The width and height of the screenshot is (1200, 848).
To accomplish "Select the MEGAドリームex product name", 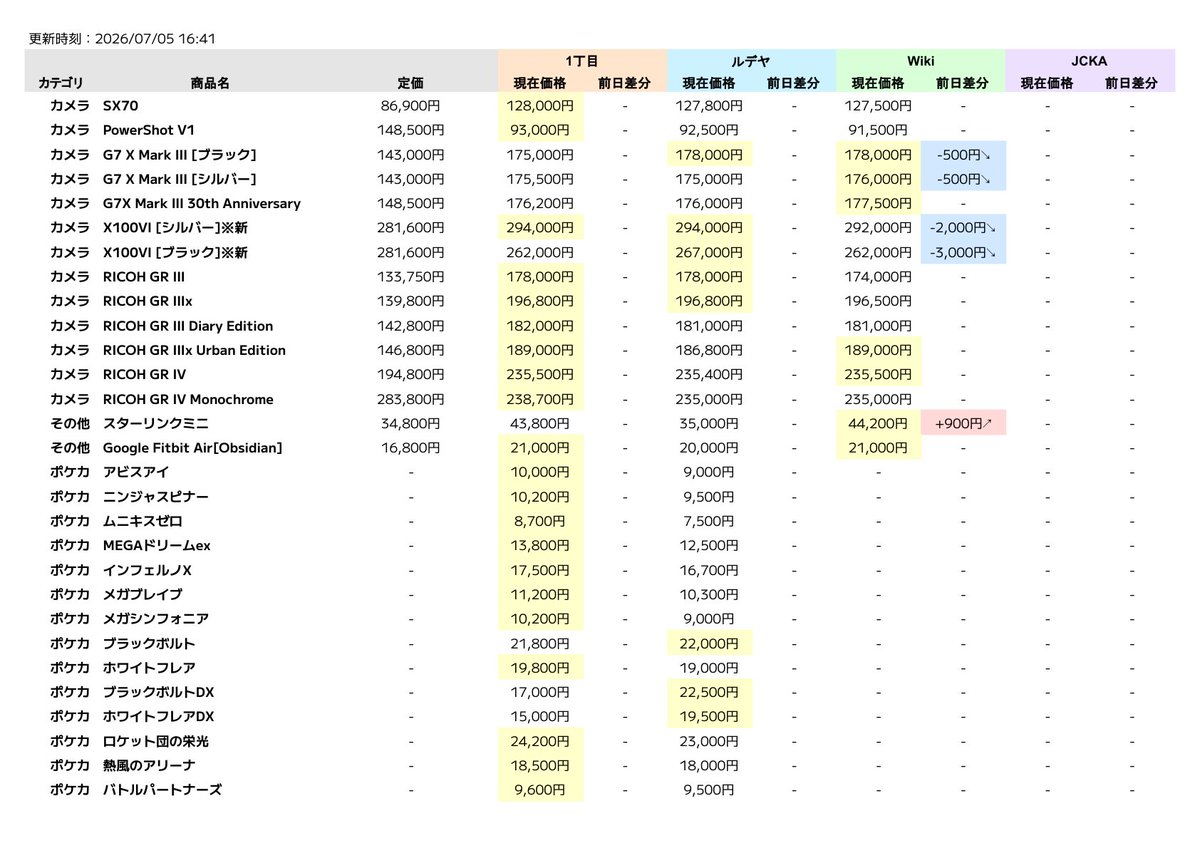I will click(157, 546).
